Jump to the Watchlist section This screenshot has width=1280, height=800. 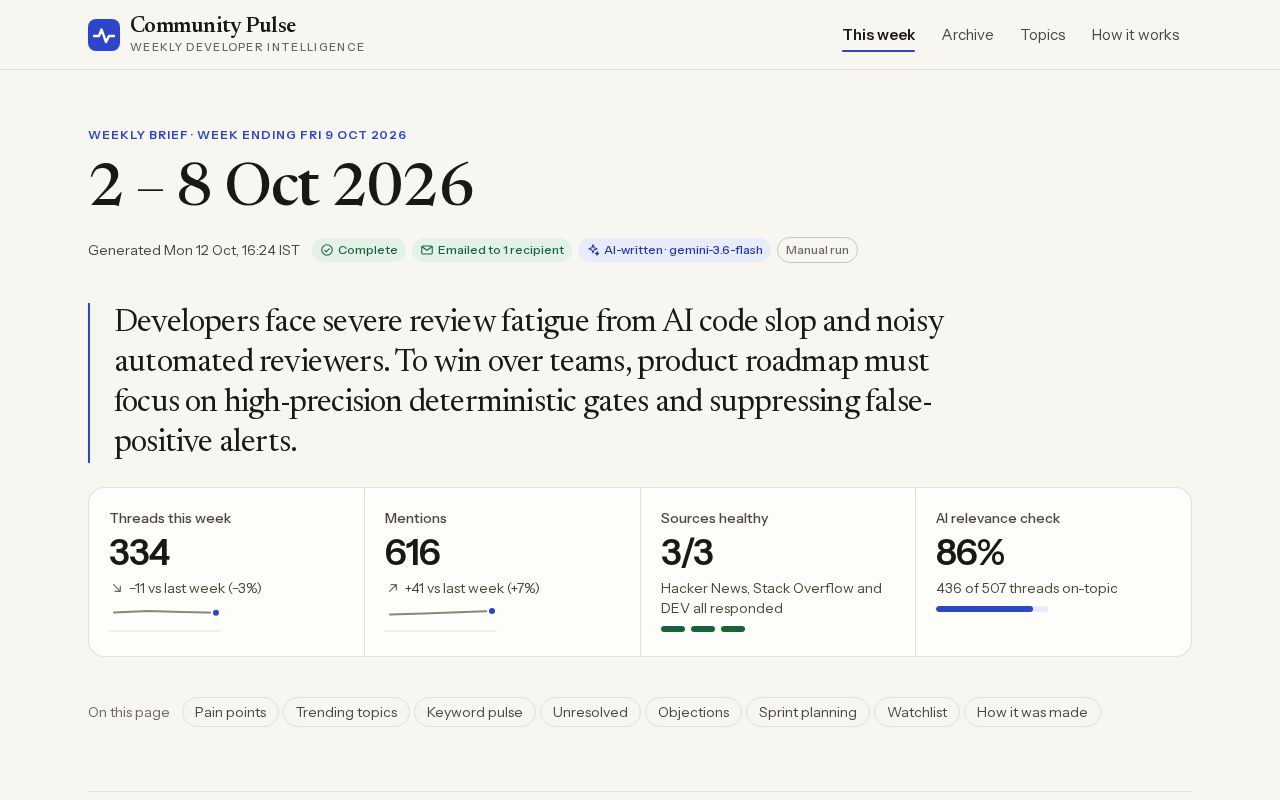[x=917, y=712]
